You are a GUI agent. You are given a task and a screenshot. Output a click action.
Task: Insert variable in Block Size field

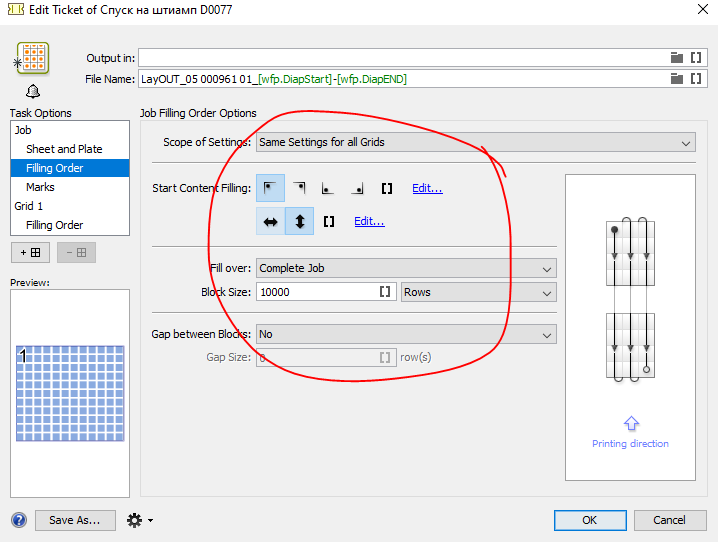click(x=385, y=292)
